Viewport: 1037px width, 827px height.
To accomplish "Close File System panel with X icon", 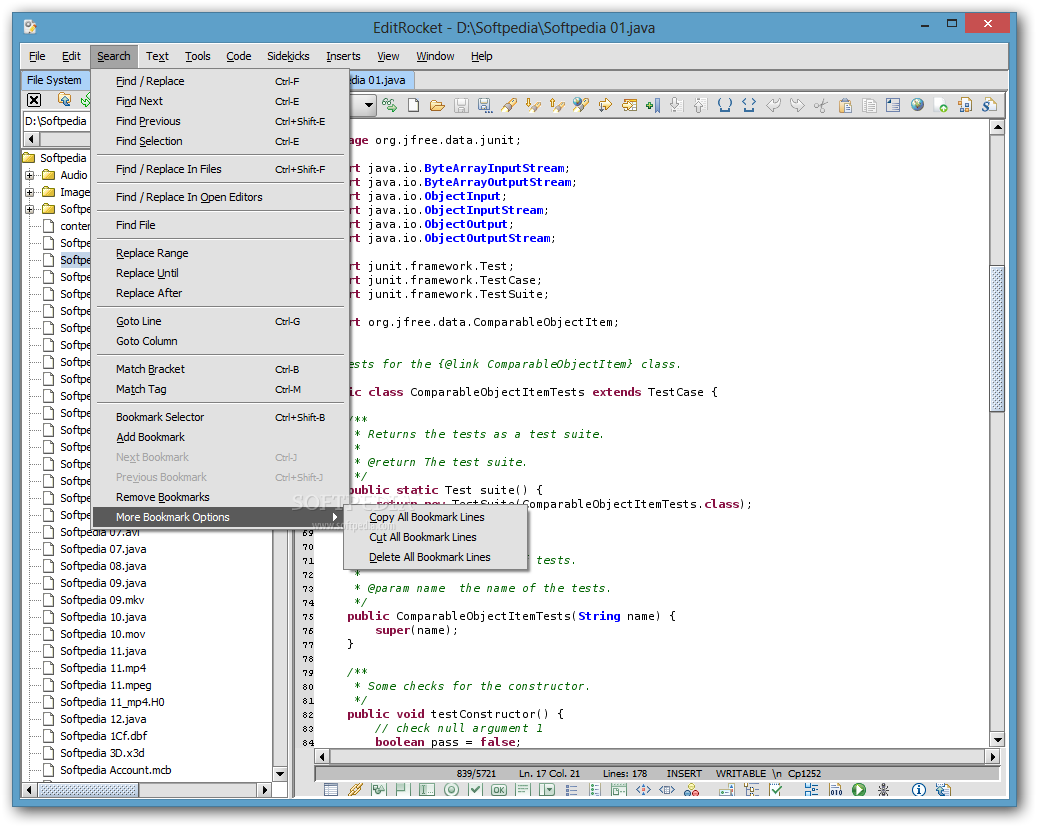I will click(34, 100).
